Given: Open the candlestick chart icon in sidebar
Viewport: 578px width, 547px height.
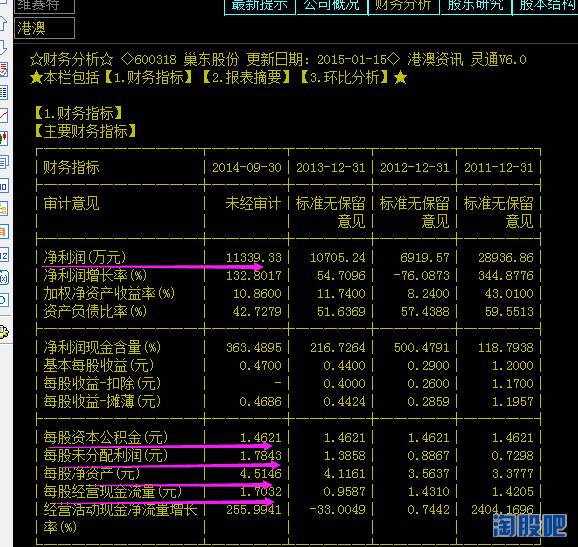Looking at the screenshot, I should (x=3, y=139).
